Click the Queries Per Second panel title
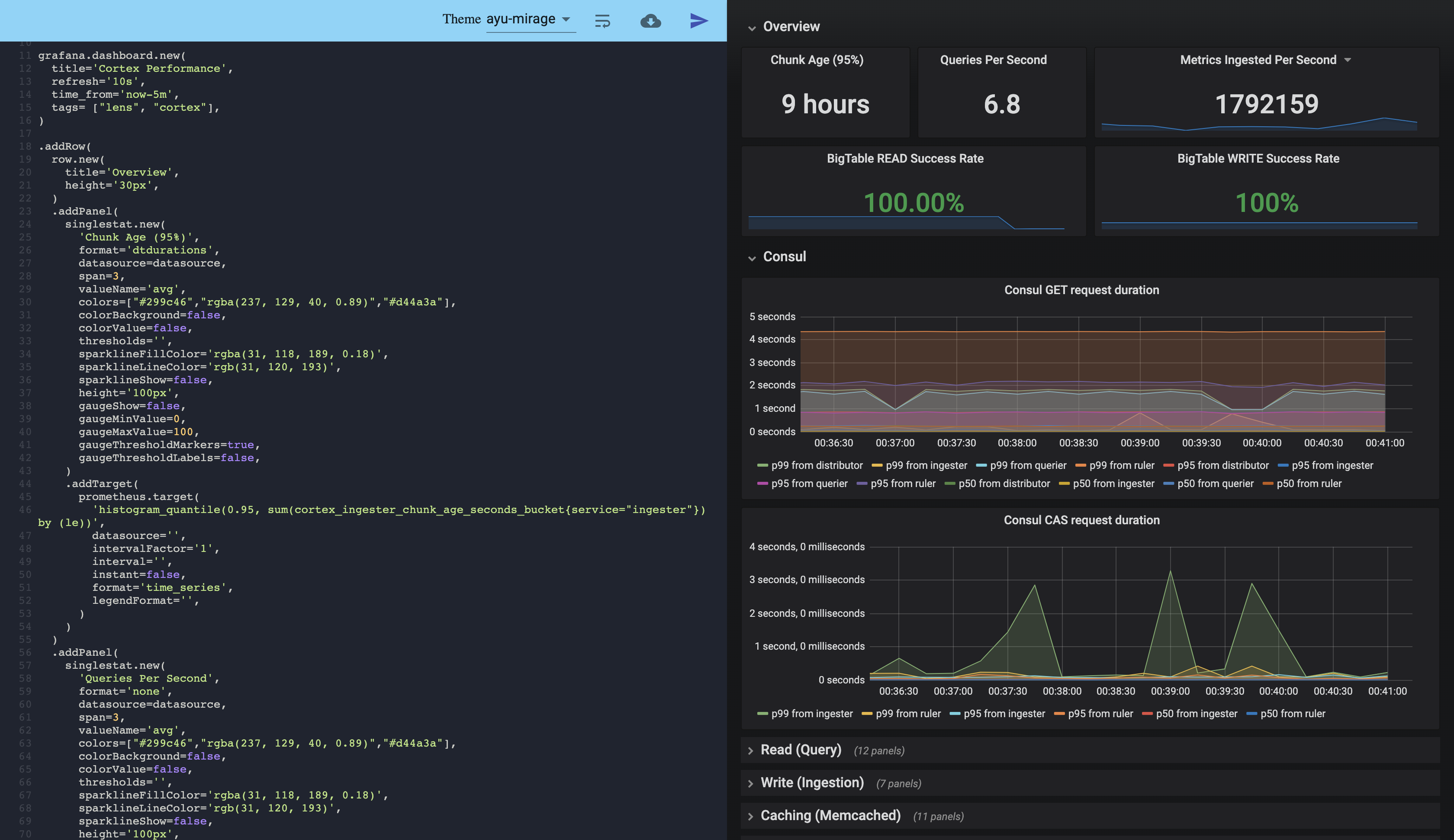Screen dimensions: 1454x840 (993, 60)
